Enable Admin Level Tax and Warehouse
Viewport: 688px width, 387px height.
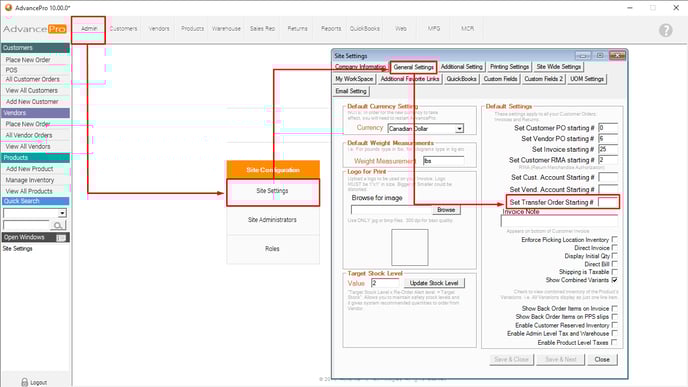[614, 333]
